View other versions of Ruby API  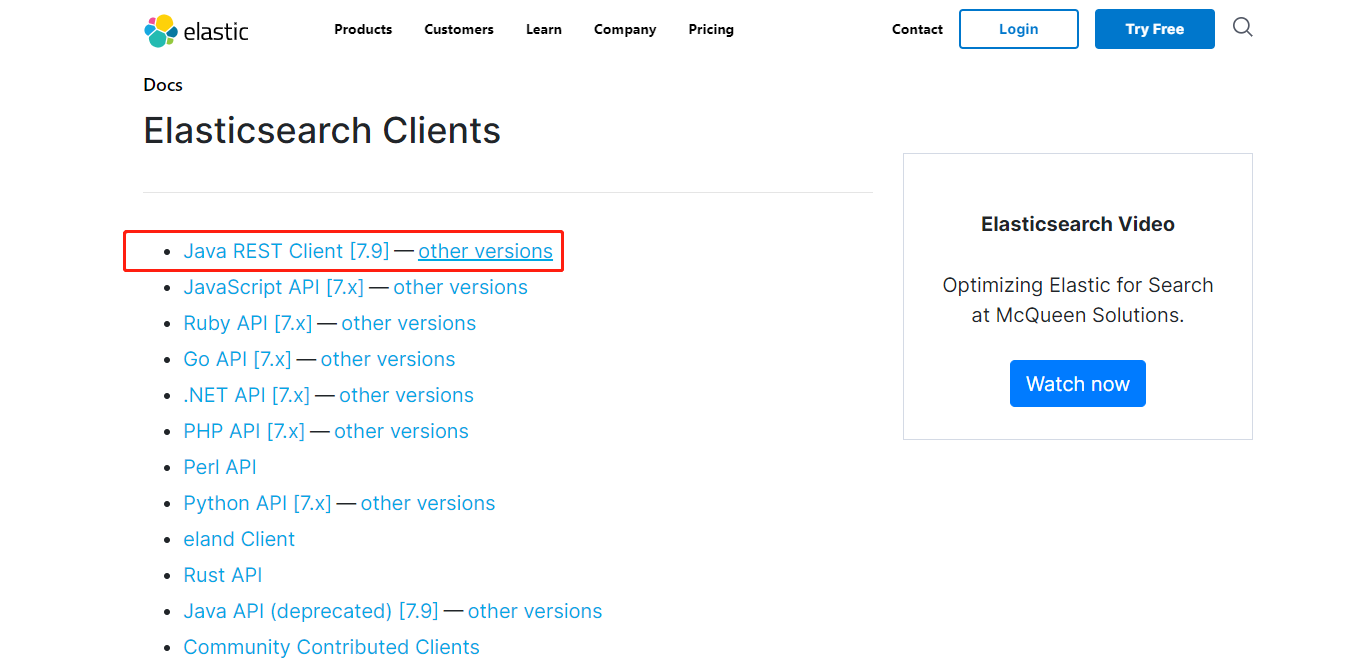[408, 323]
